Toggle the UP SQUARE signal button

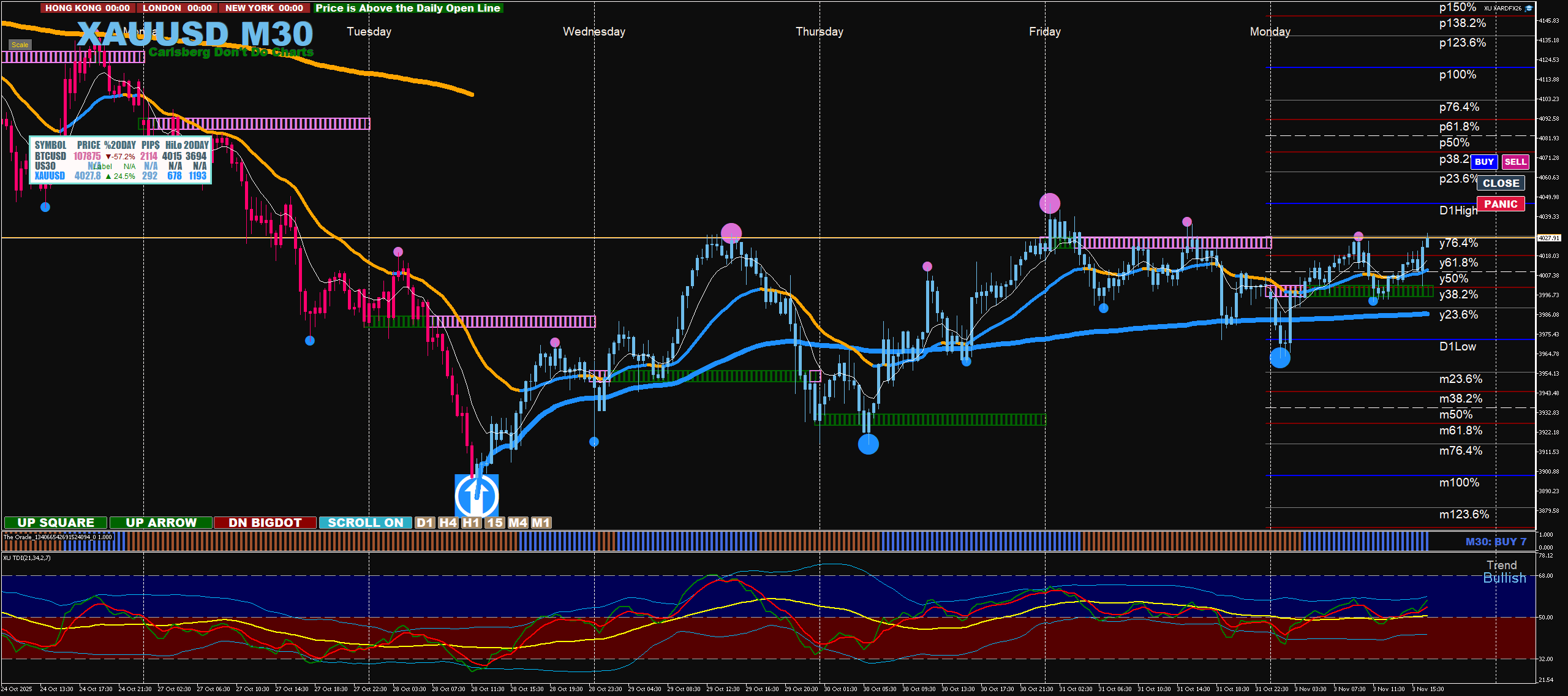56,523
